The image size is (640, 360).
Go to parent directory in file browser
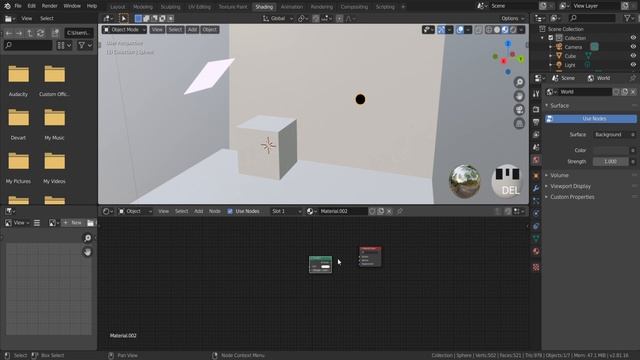click(30, 33)
